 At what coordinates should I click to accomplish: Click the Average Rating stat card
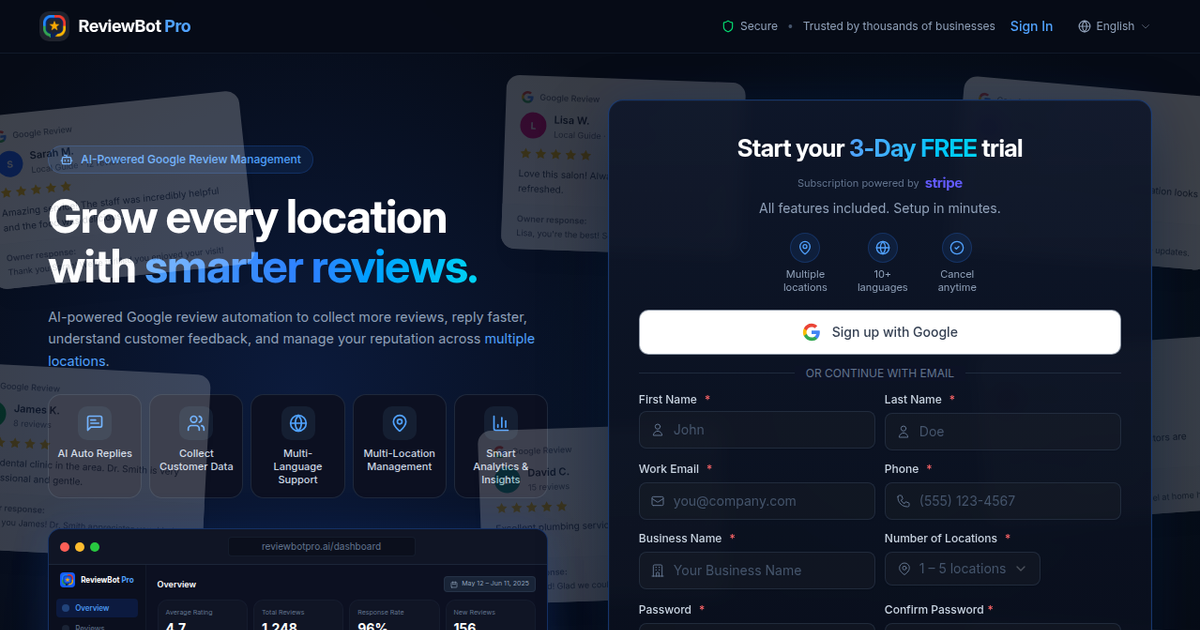[202, 615]
